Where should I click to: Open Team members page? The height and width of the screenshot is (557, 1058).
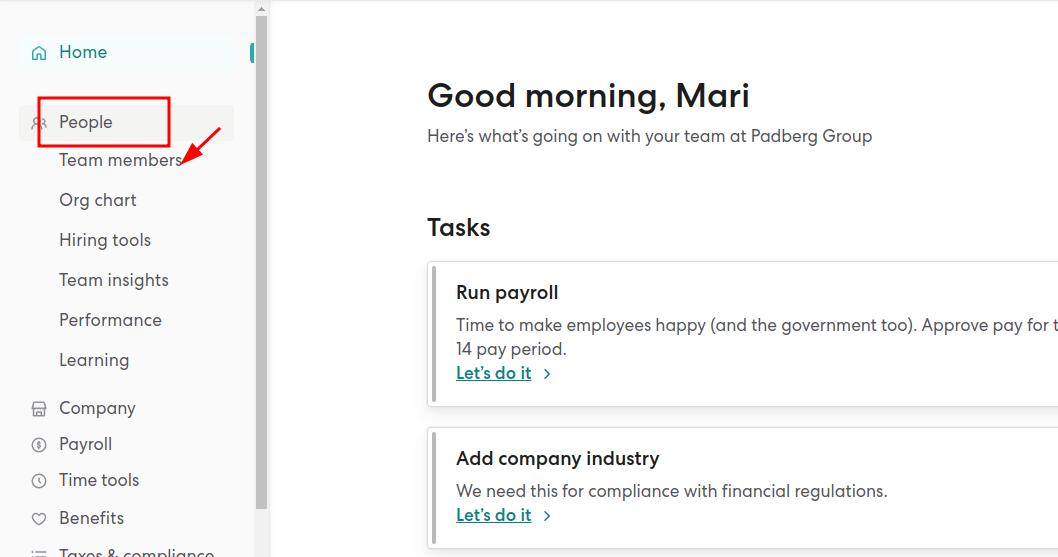point(119,160)
